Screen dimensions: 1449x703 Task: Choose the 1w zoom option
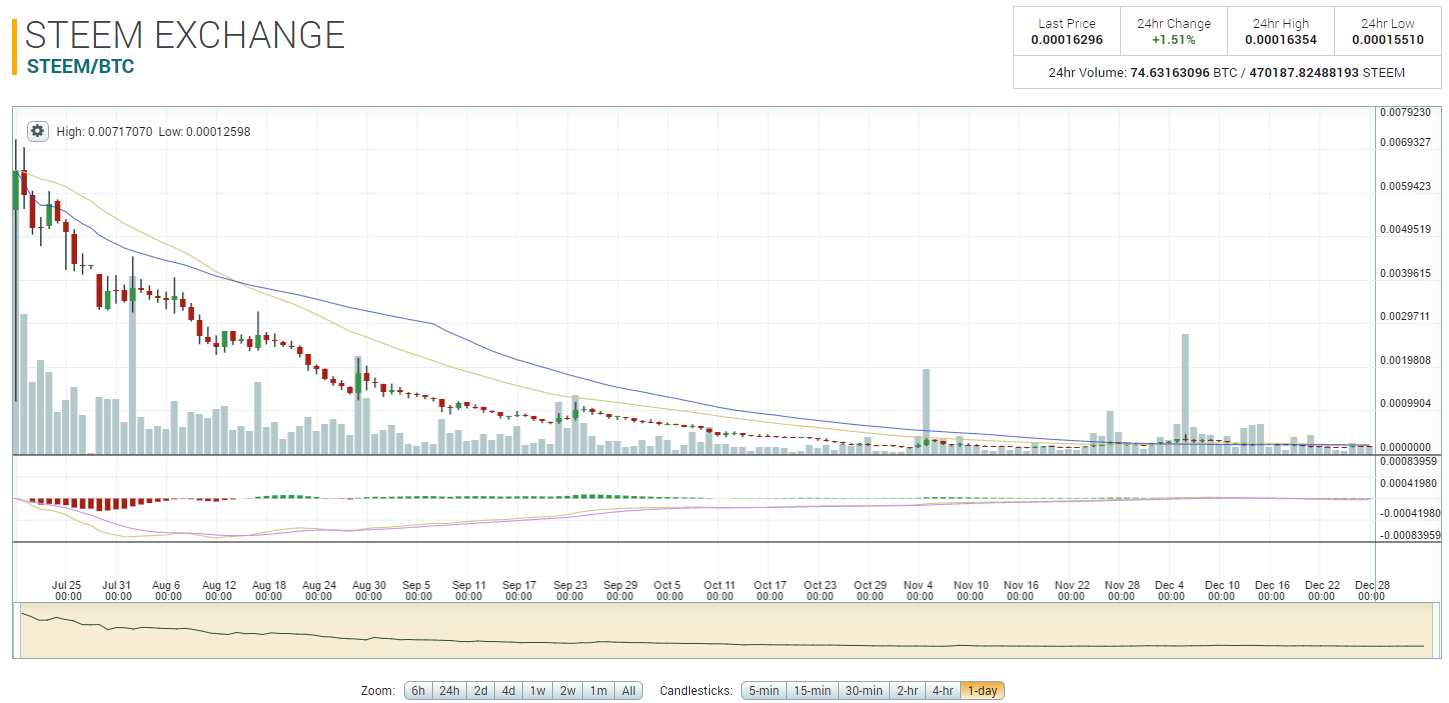pyautogui.click(x=538, y=690)
